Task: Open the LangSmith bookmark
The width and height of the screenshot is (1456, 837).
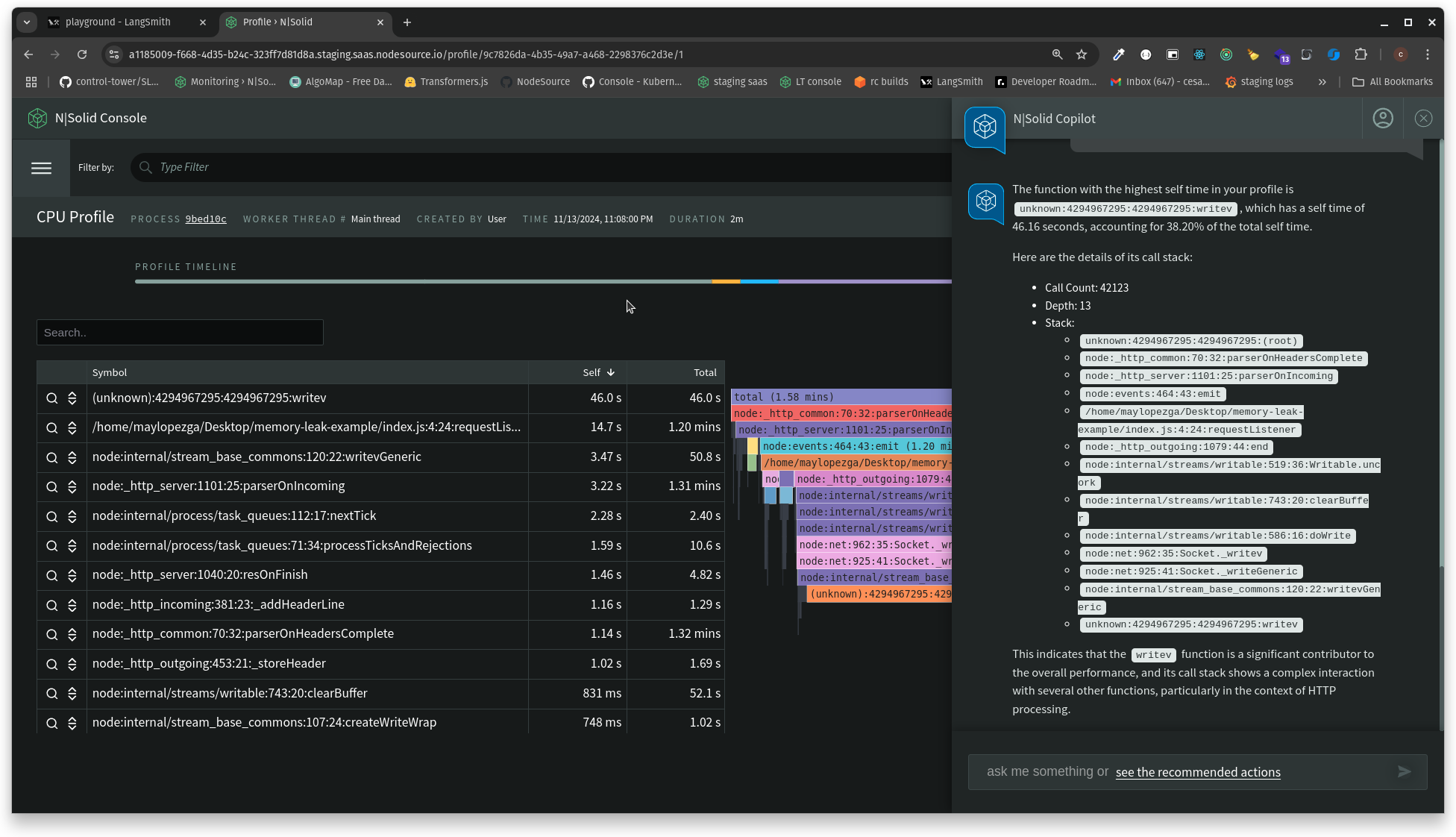Action: [x=951, y=82]
